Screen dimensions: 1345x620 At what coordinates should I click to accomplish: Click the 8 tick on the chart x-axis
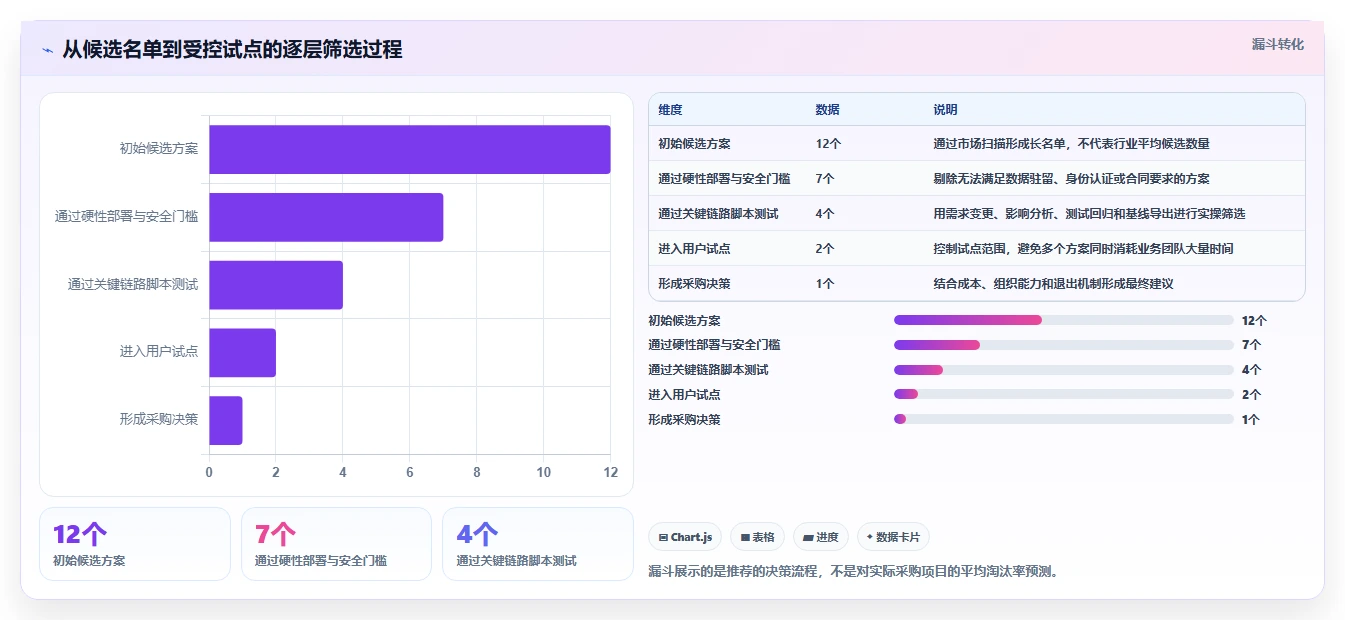[477, 472]
